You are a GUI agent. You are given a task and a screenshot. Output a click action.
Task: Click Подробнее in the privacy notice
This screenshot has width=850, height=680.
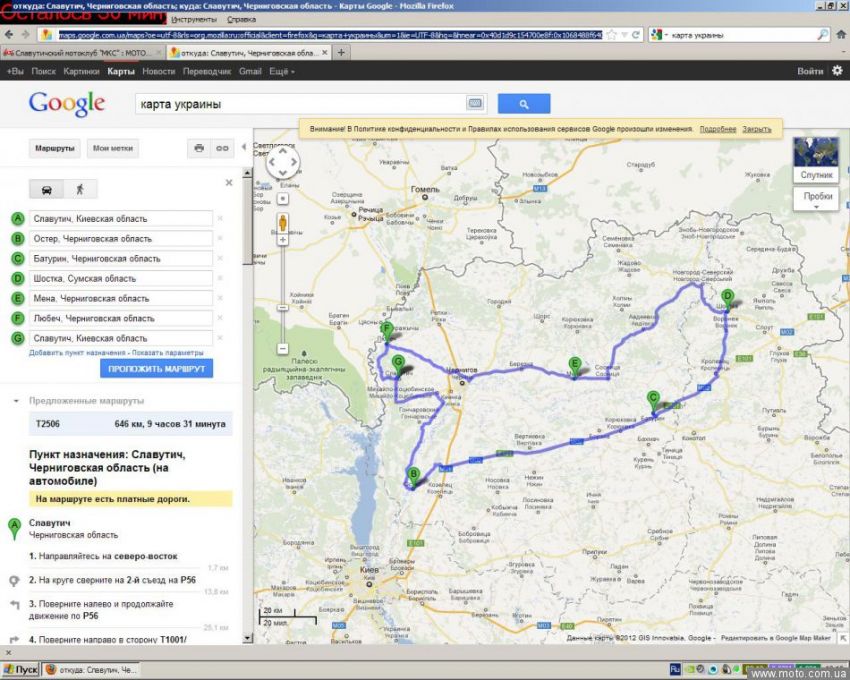coord(718,129)
